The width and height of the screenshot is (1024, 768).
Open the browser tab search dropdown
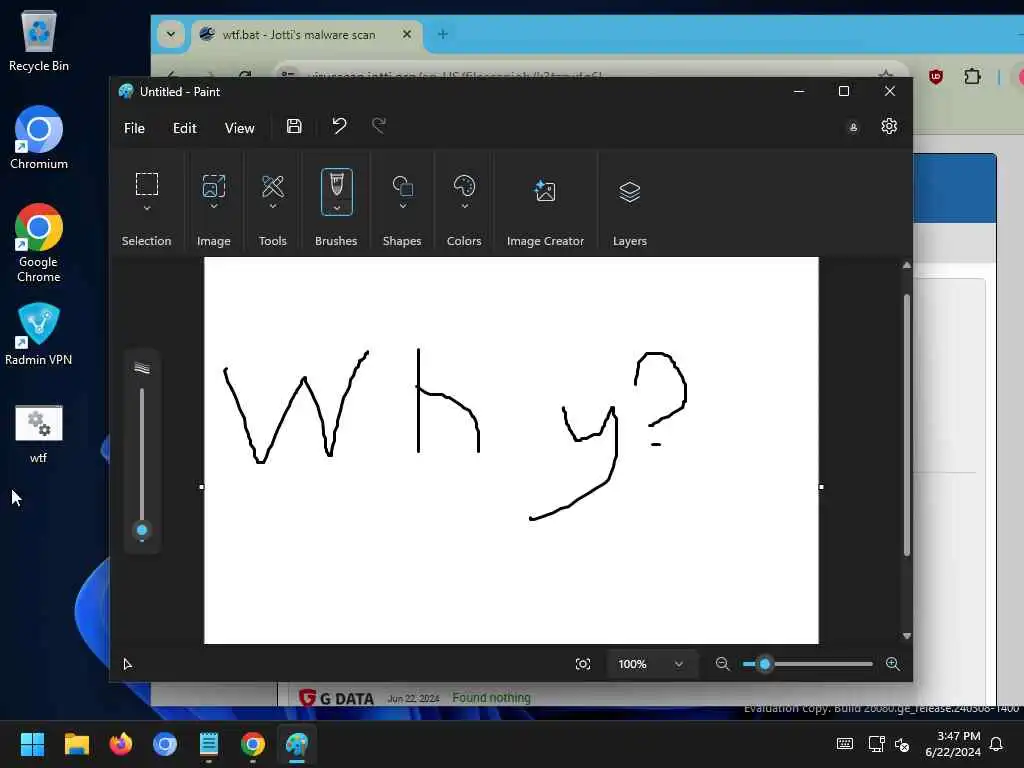[x=170, y=34]
